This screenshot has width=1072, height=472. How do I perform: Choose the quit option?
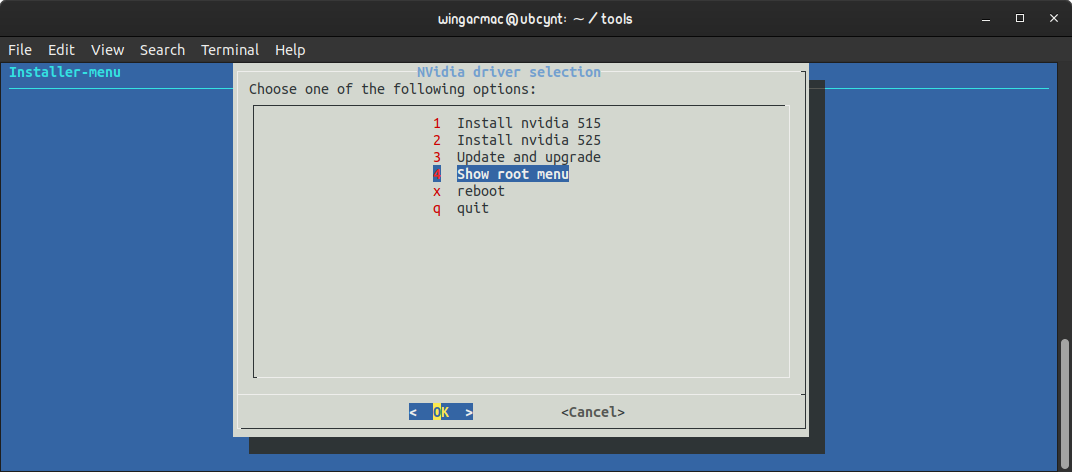[461, 208]
